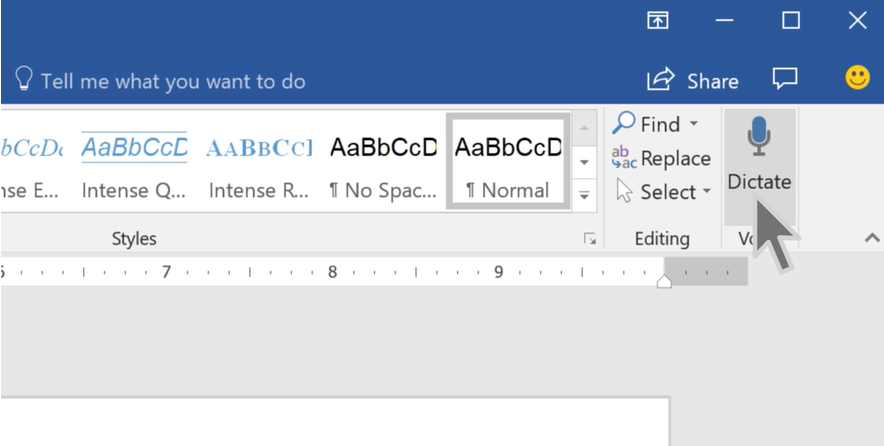884x446 pixels.
Task: Click the Tell me lightbulb icon
Action: pyautogui.click(x=24, y=80)
